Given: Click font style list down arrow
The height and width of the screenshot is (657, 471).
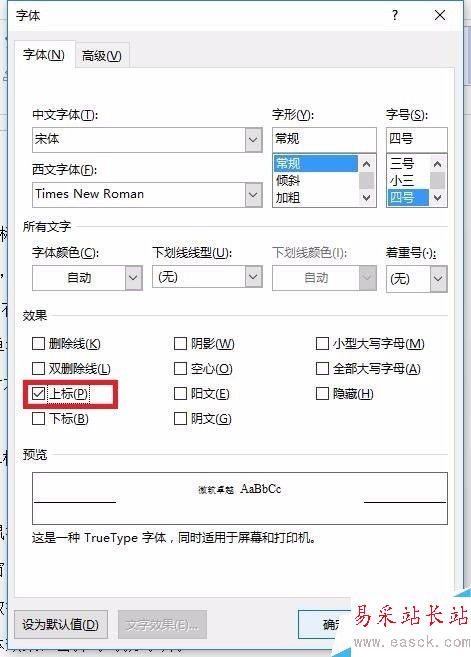Looking at the screenshot, I should pos(366,197).
